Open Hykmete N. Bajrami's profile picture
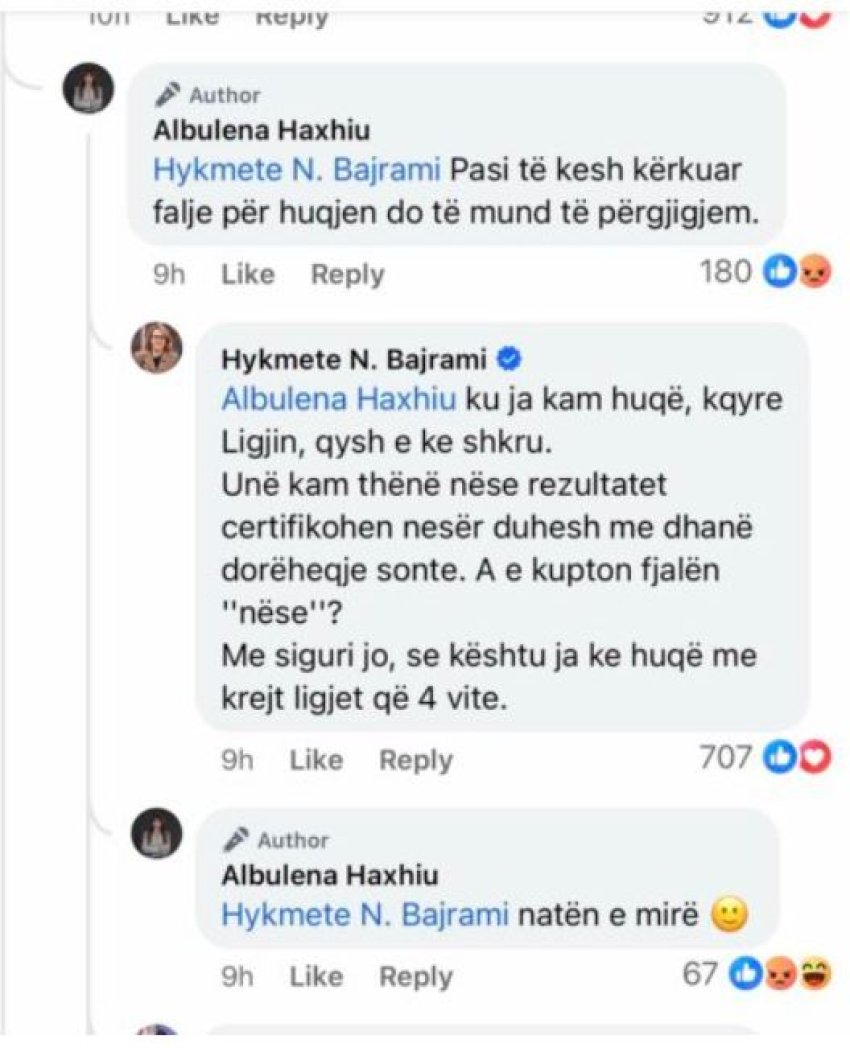Screen dimensions: 850x1048 pos(156,348)
